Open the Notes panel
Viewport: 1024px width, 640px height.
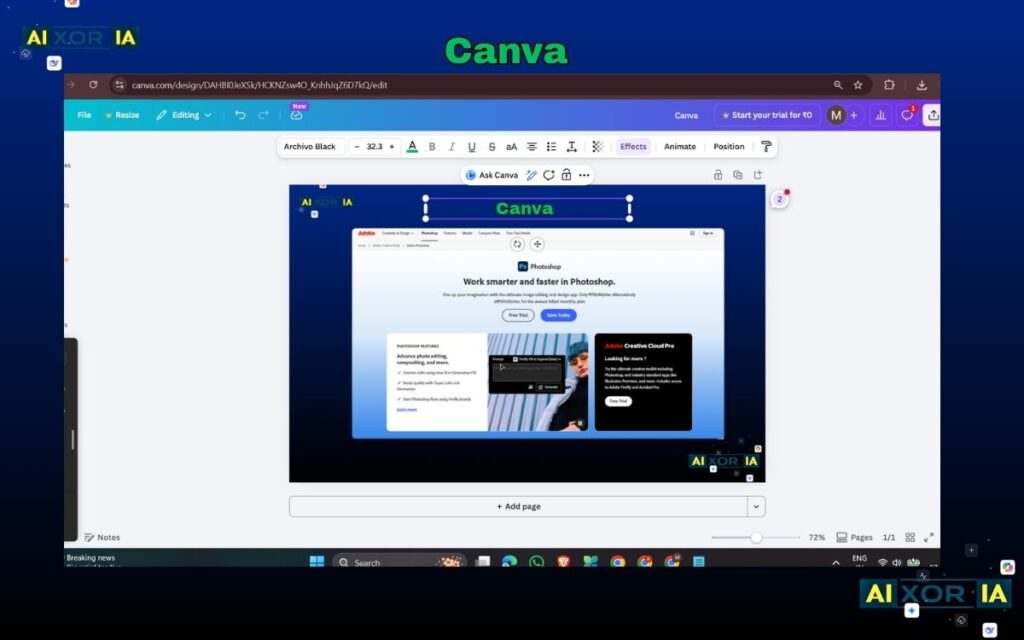104,537
